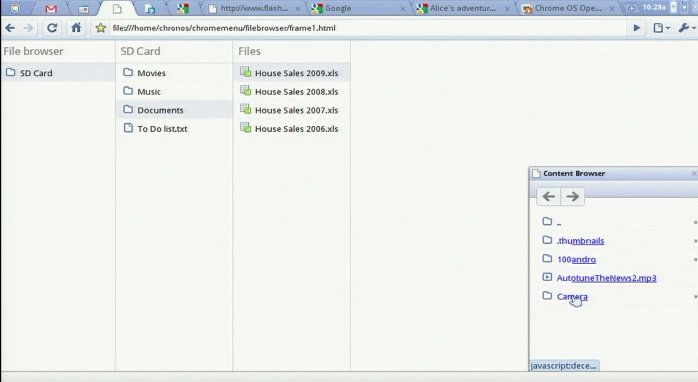
Task: Click the 100andro folder icon
Action: [547, 259]
